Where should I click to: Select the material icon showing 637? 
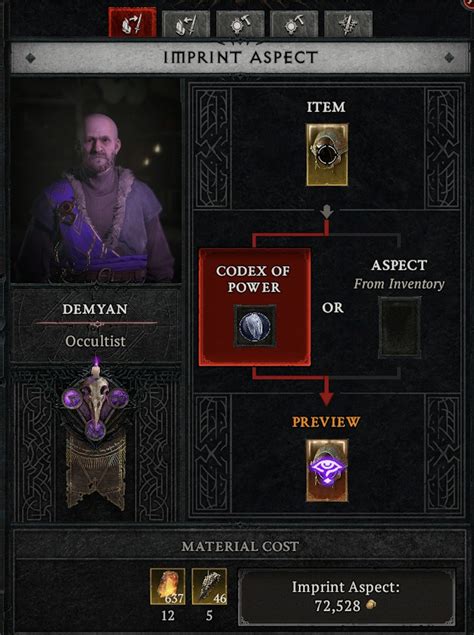[168, 586]
